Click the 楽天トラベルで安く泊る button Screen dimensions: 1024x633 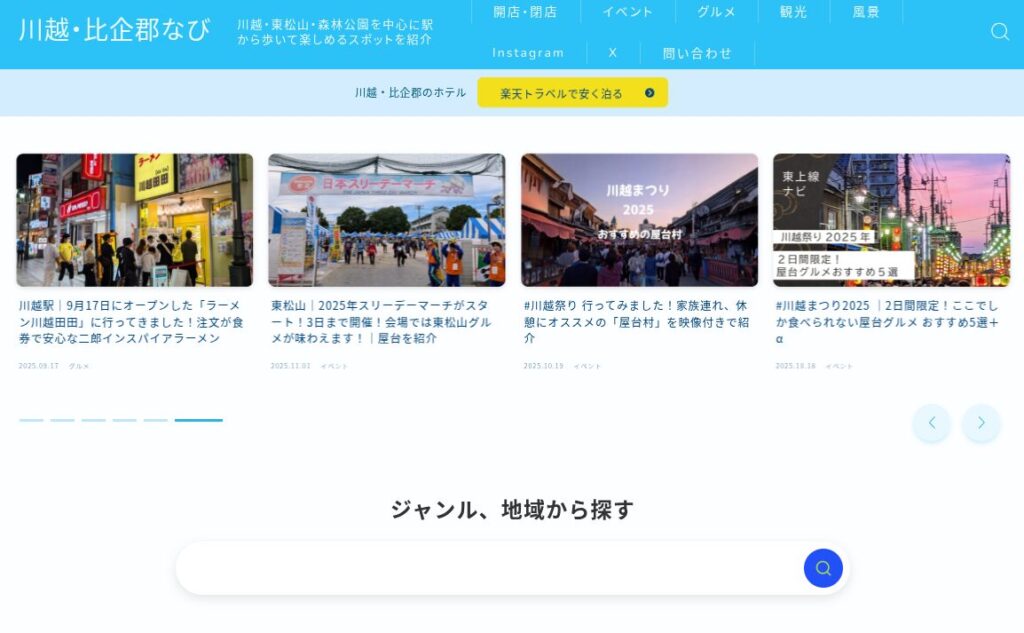[572, 93]
